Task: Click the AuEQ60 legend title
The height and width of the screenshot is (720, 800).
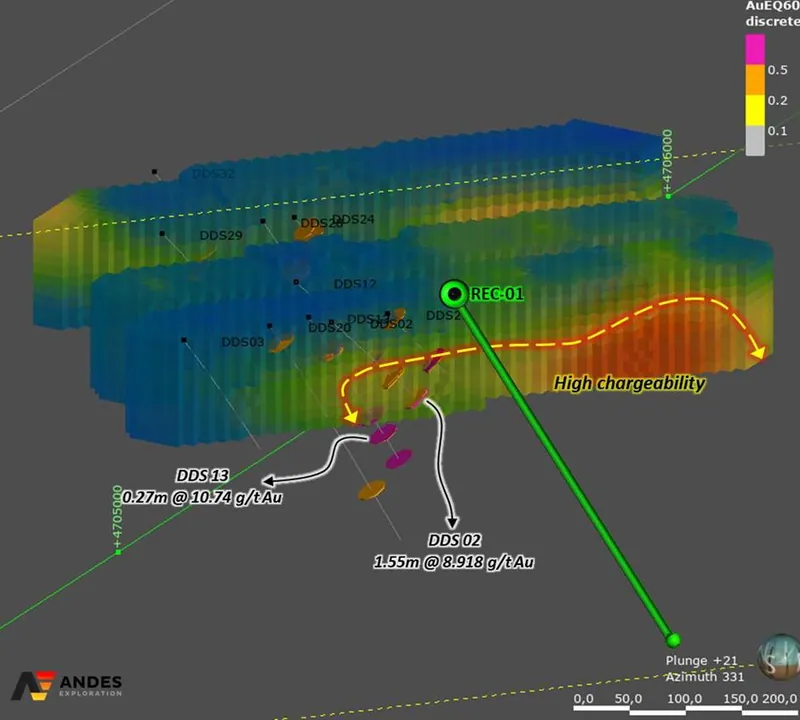Action: (x=772, y=14)
